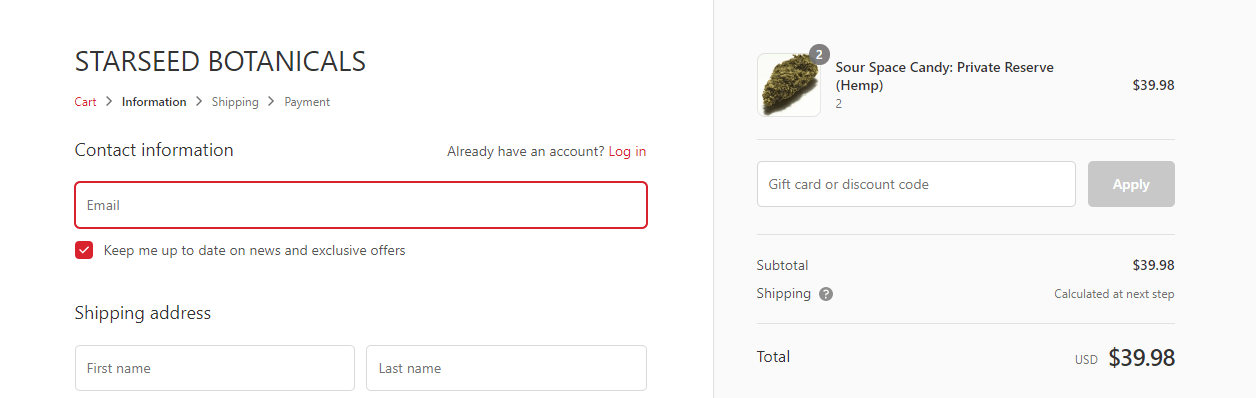Focus the Email input field
The width and height of the screenshot is (1256, 398).
coord(361,205)
